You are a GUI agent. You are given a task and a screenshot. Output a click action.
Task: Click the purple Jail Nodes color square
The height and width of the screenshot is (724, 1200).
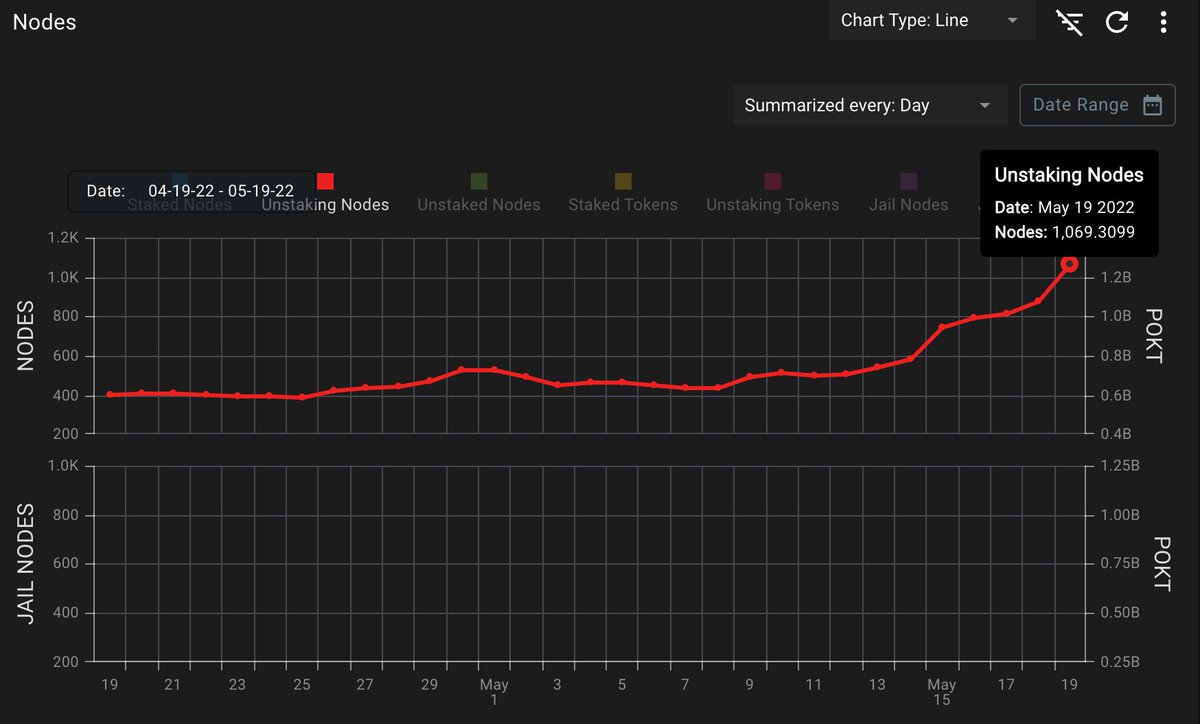point(909,181)
